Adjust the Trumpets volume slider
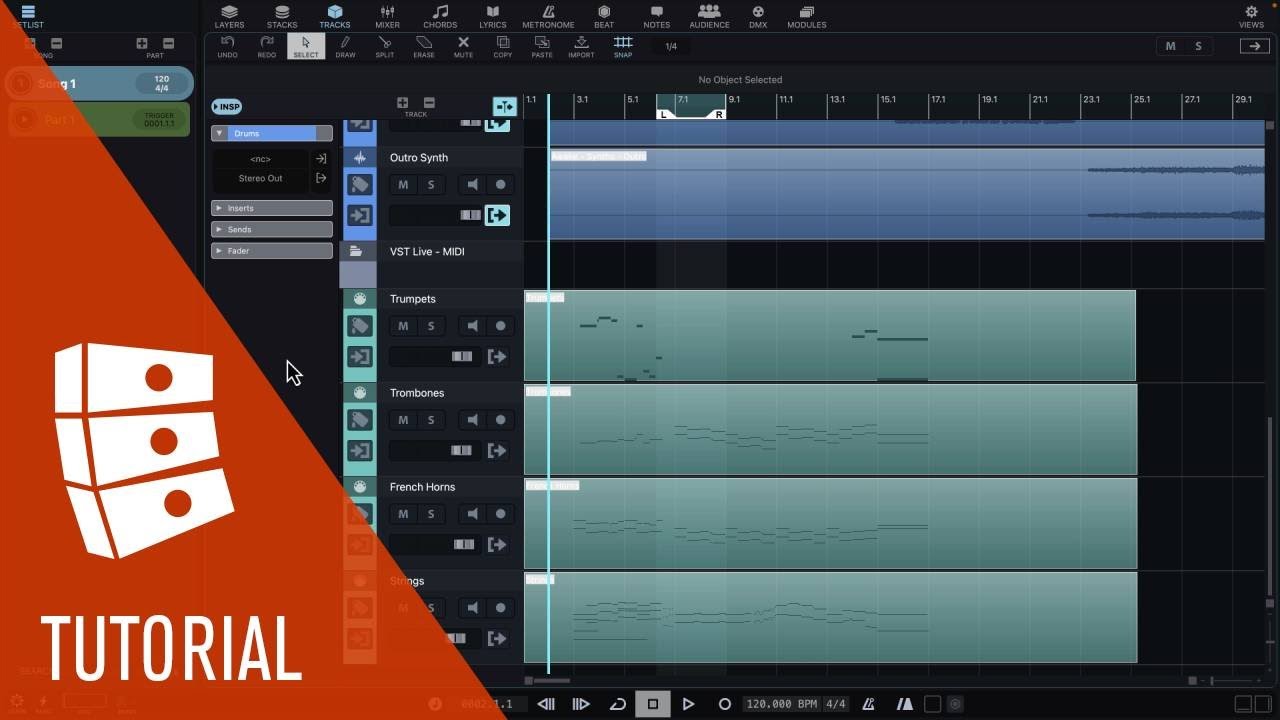Image resolution: width=1280 pixels, height=720 pixels. tap(435, 356)
